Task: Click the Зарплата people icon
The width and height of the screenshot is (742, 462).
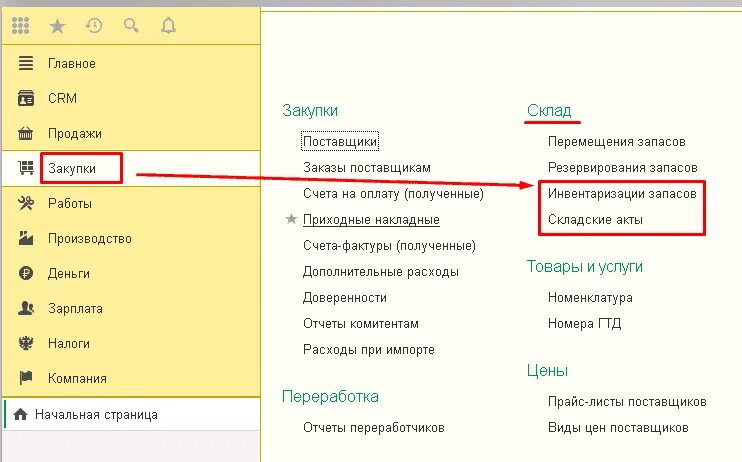Action: point(26,308)
